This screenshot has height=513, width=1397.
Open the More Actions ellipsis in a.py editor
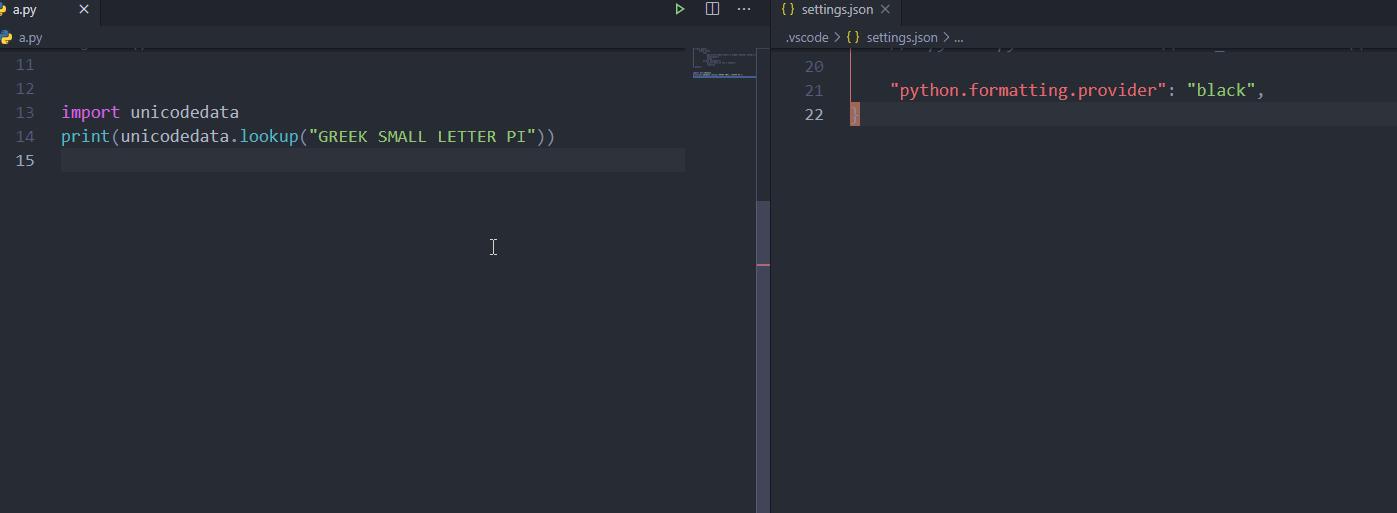pos(744,9)
